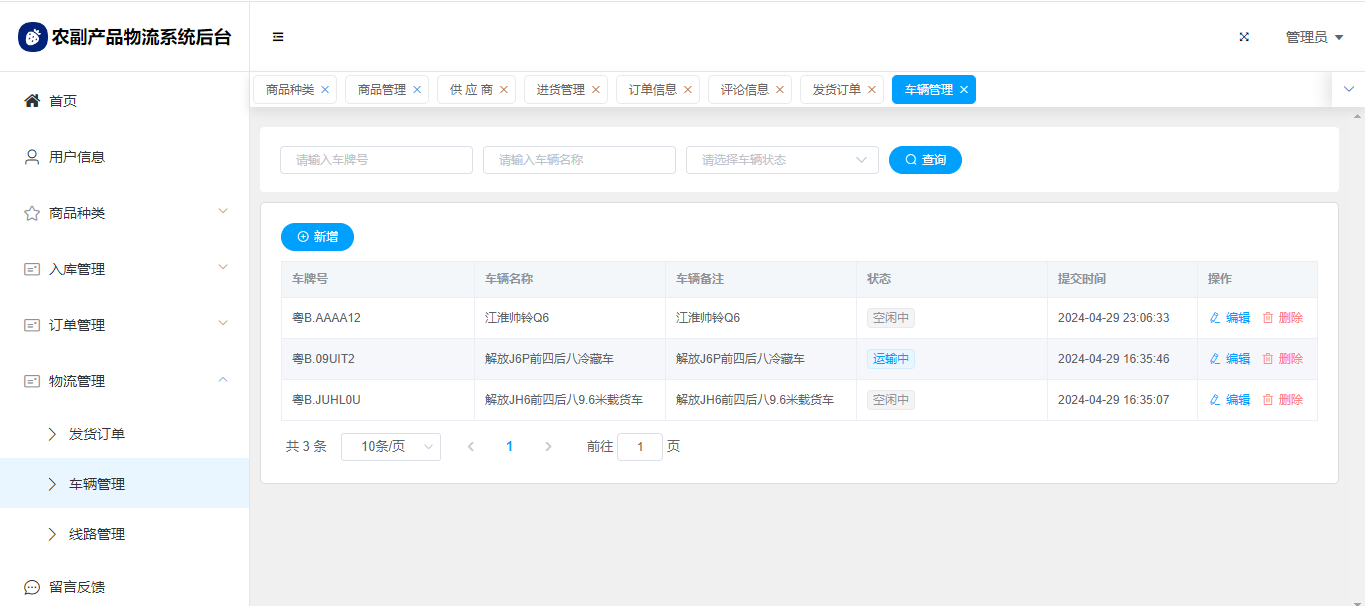
Task: Select 线路管理 in the sidebar
Action: (96, 534)
